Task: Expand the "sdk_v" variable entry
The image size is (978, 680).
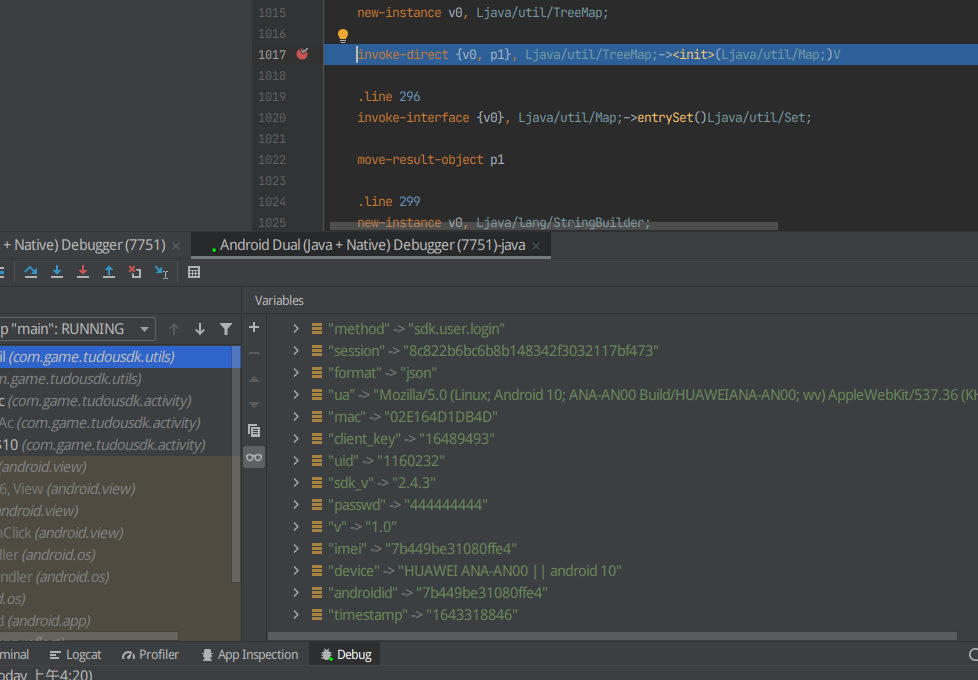Action: [x=296, y=482]
